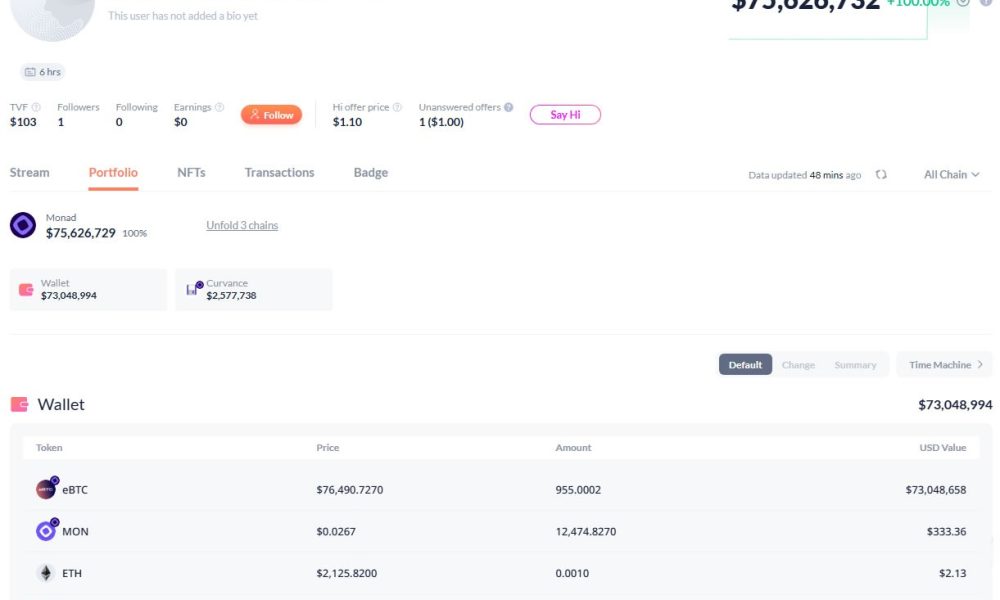Select the Summary view toggle
This screenshot has height=600, width=1000.
(x=855, y=365)
